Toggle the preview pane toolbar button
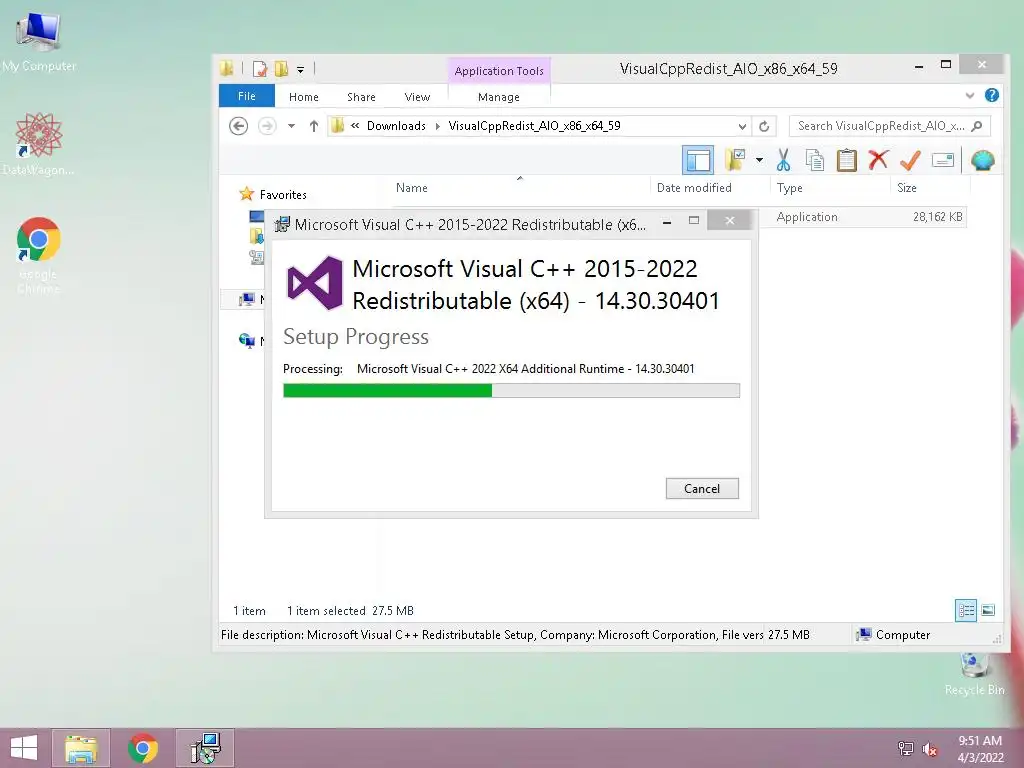The height and width of the screenshot is (768, 1024). pos(697,160)
